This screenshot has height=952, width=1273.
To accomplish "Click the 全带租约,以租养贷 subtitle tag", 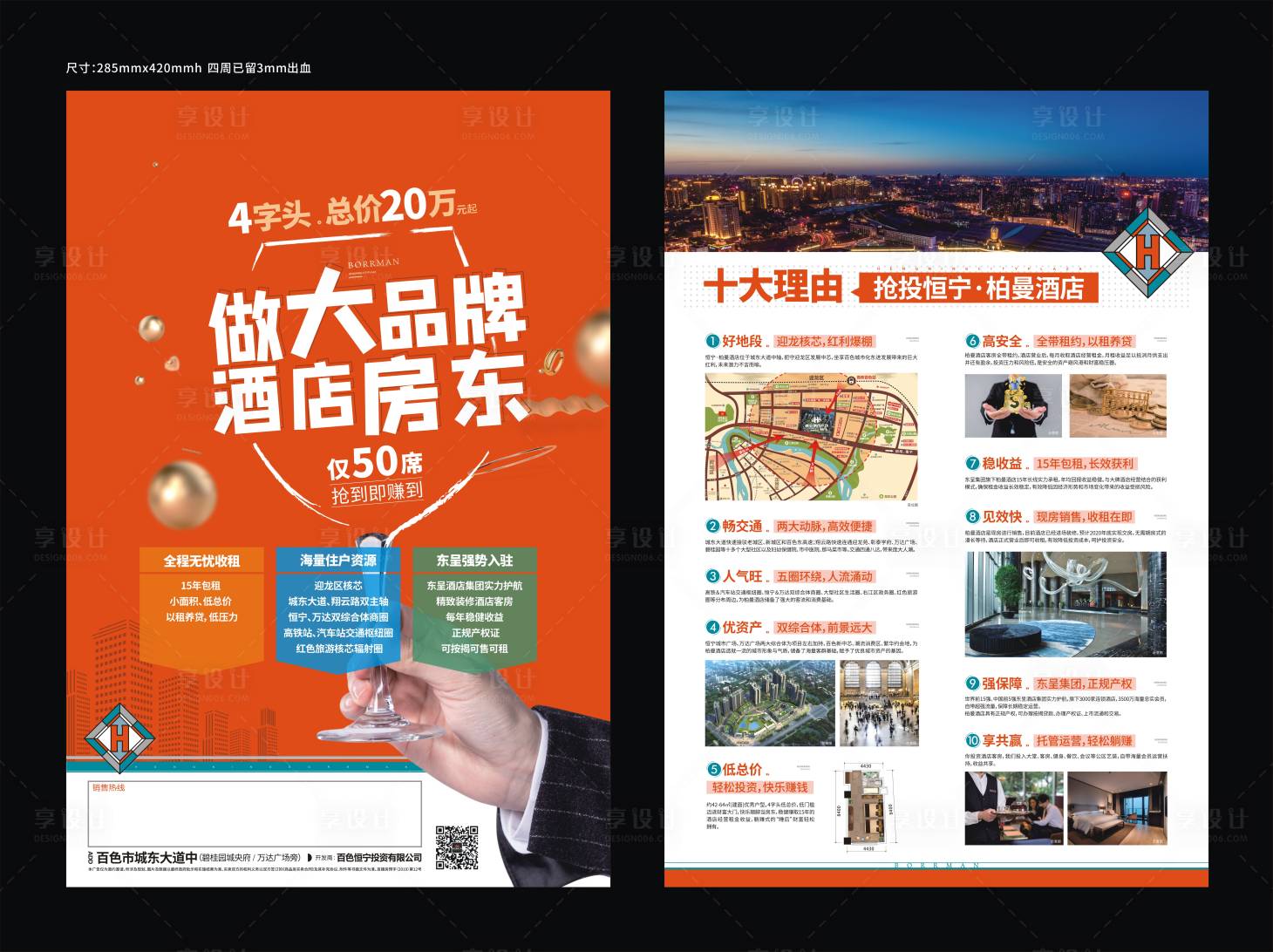I will point(1084,341).
